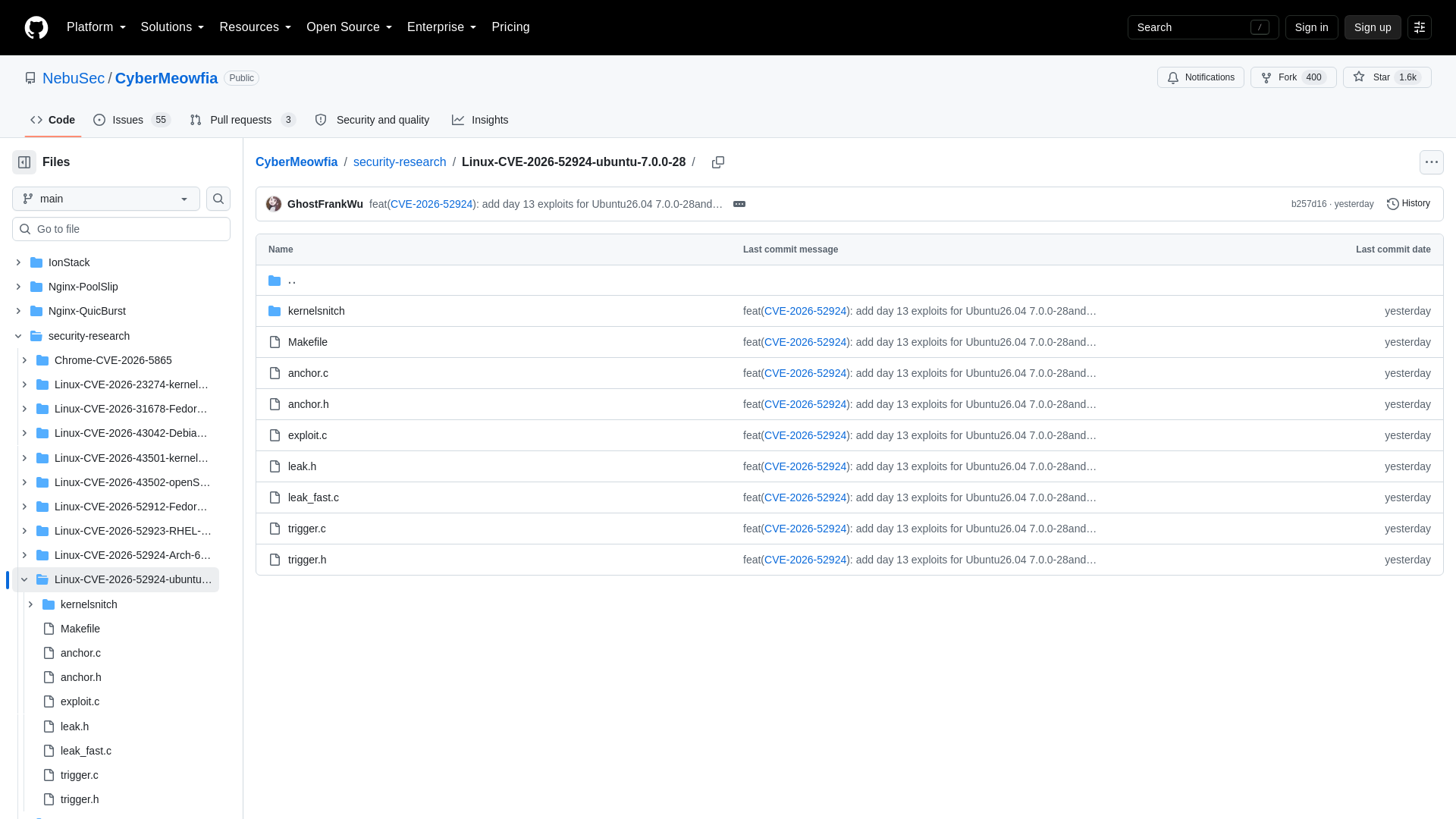Click the Go to file input
This screenshot has width=1456, height=819.
[x=121, y=229]
